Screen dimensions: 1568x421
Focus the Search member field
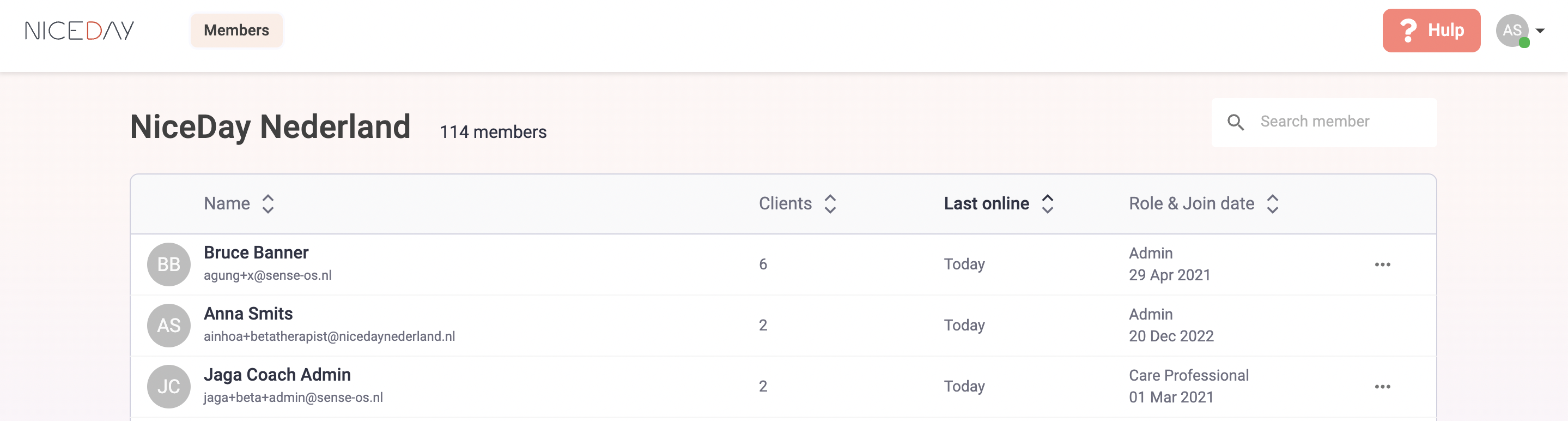click(x=1339, y=122)
